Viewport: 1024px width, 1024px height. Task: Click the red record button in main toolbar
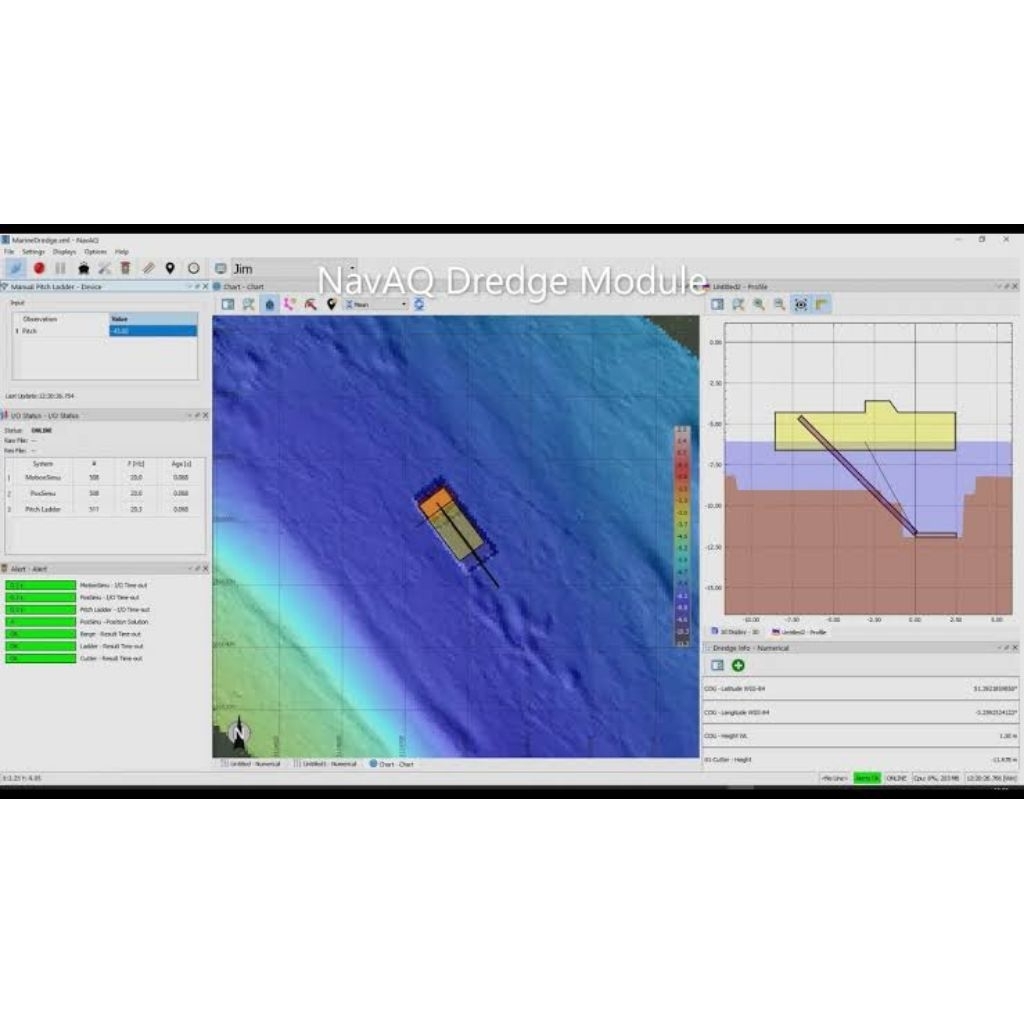point(39,268)
